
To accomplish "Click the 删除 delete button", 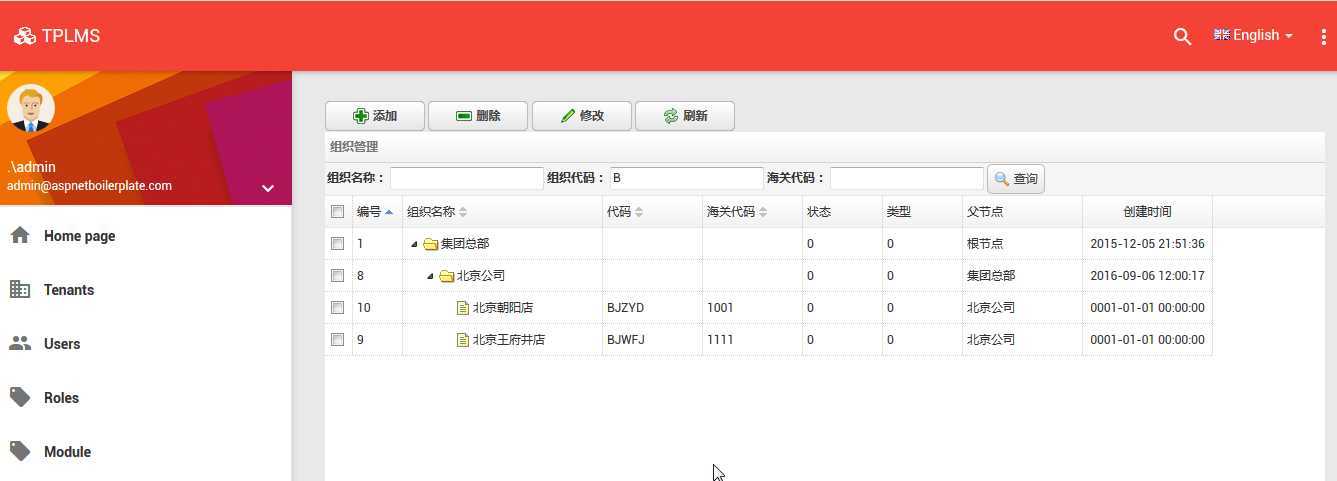I will (478, 116).
